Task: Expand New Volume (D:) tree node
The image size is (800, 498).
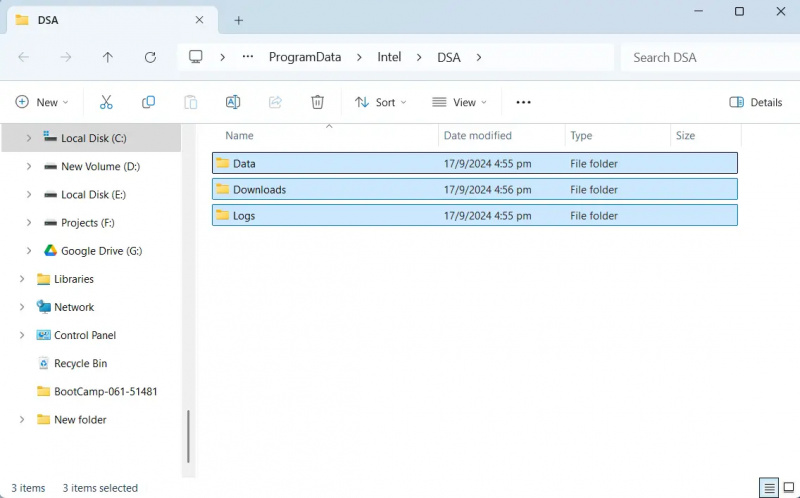Action: [x=29, y=166]
